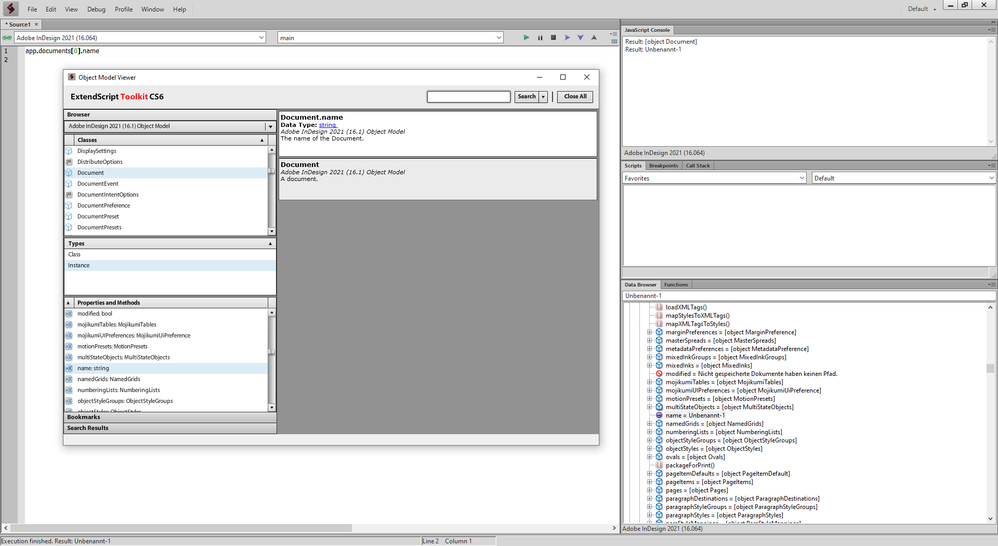Click the pause debugging icon
This screenshot has height=546, width=998.
(540, 38)
